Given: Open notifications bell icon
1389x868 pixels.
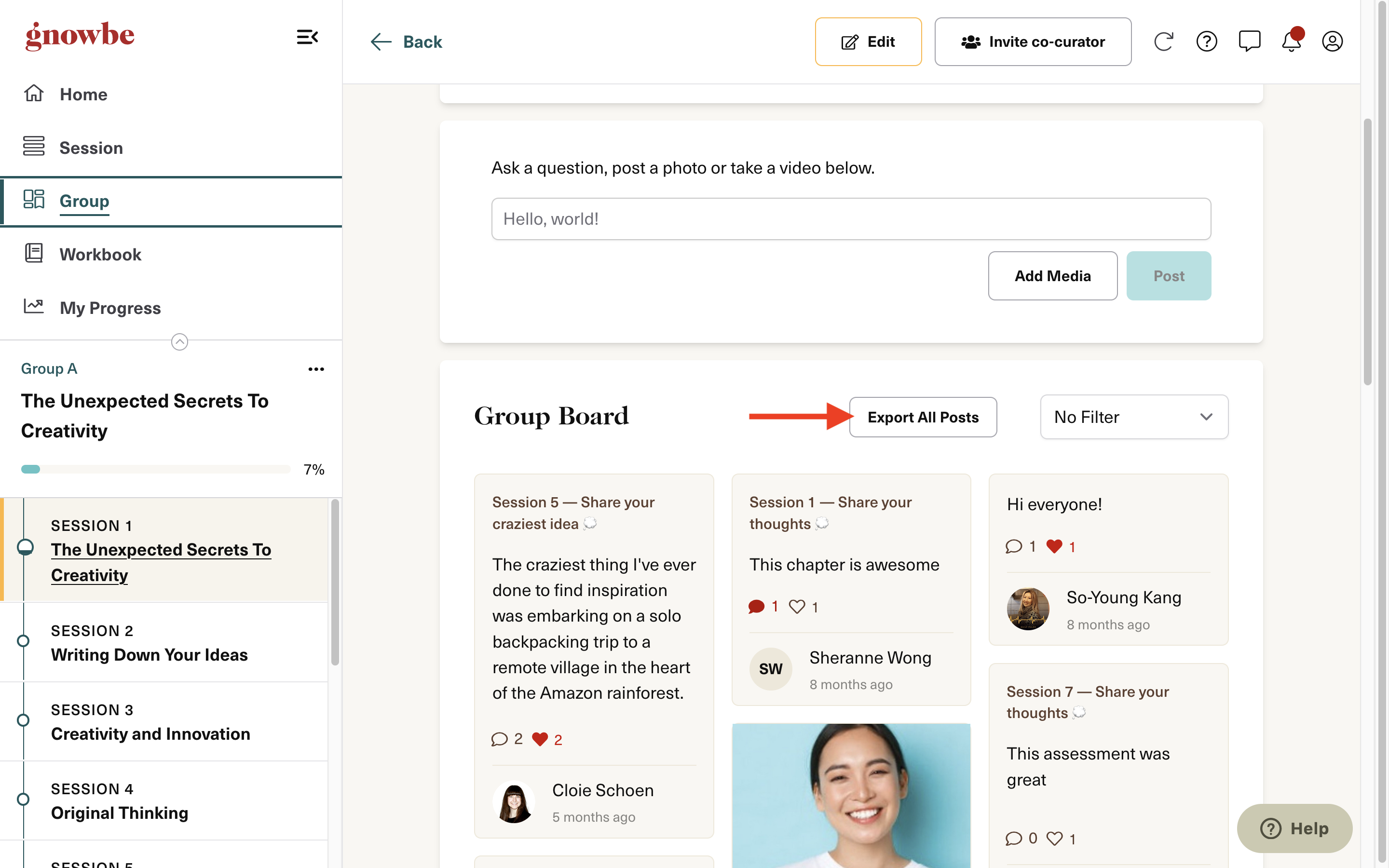Looking at the screenshot, I should (x=1292, y=40).
